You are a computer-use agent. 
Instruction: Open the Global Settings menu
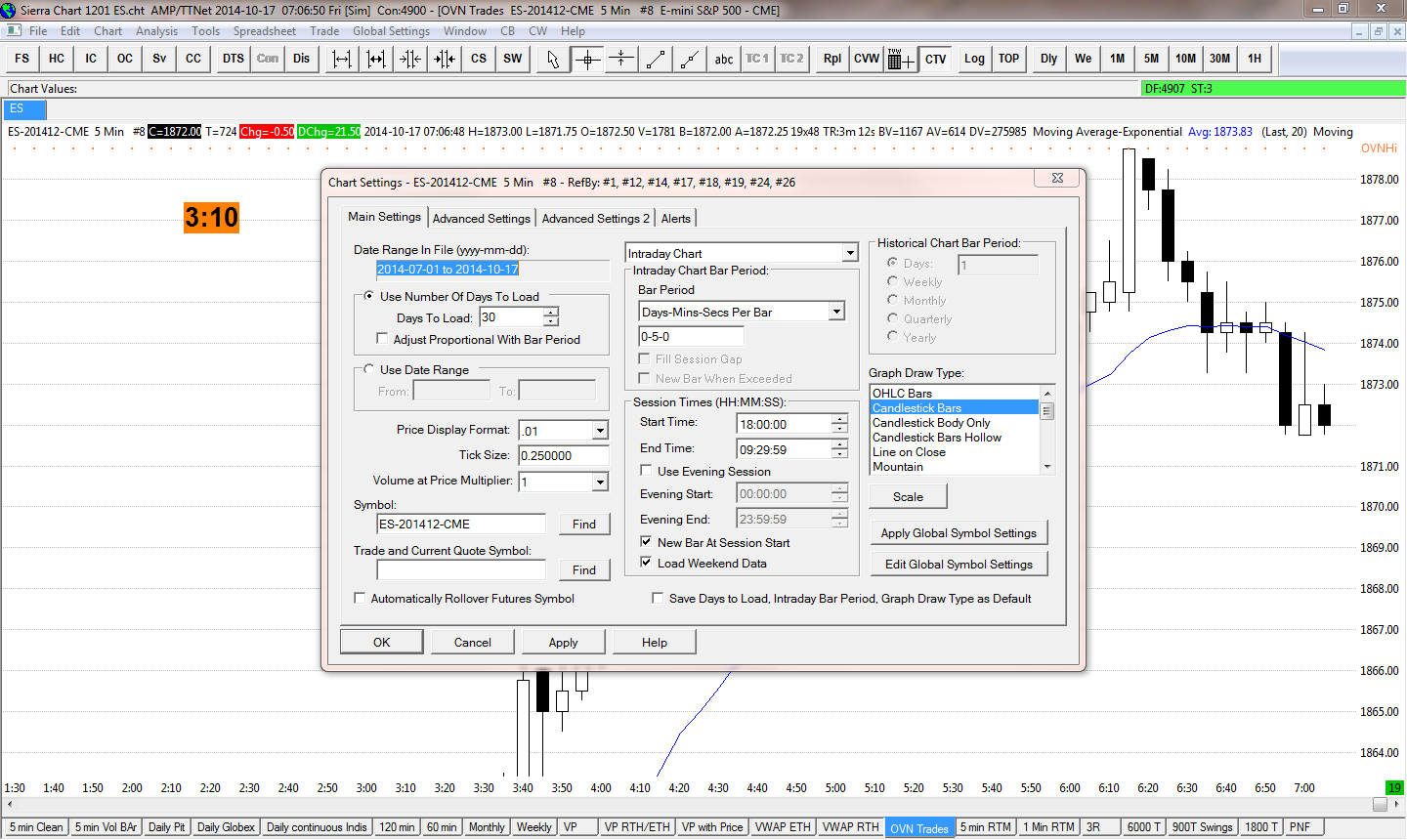(x=391, y=31)
